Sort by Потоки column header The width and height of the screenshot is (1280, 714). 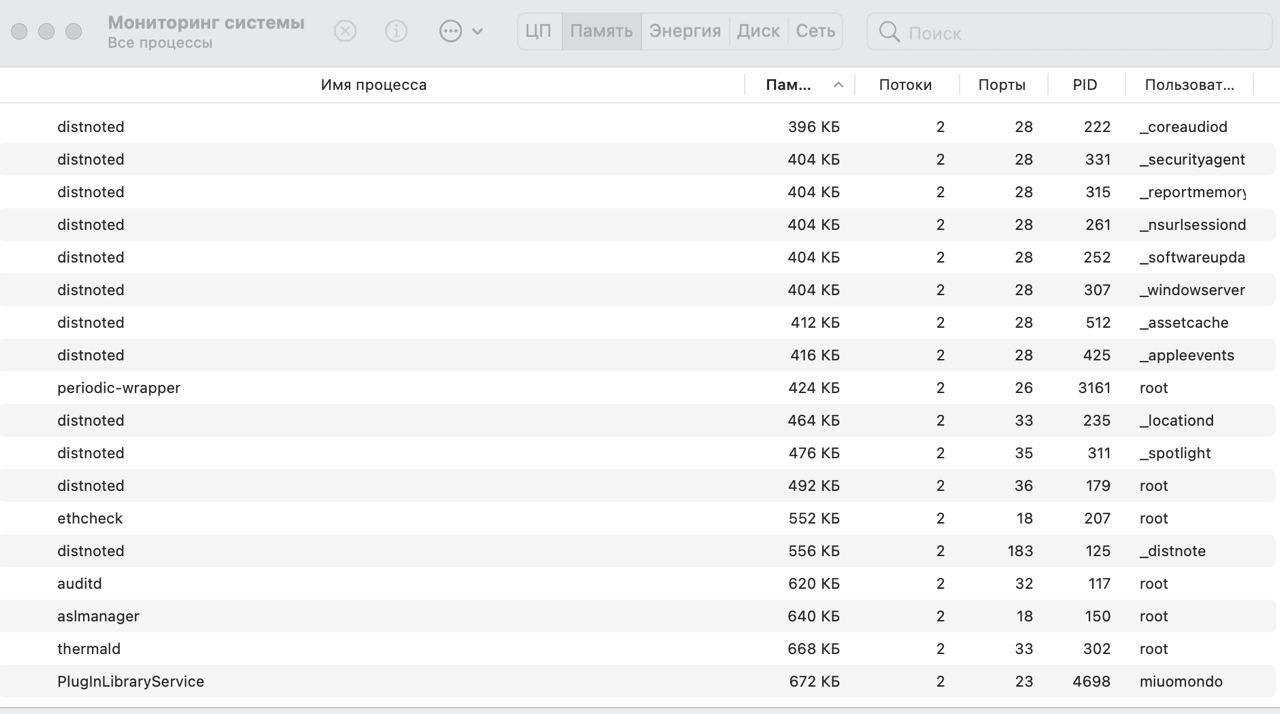pos(905,85)
